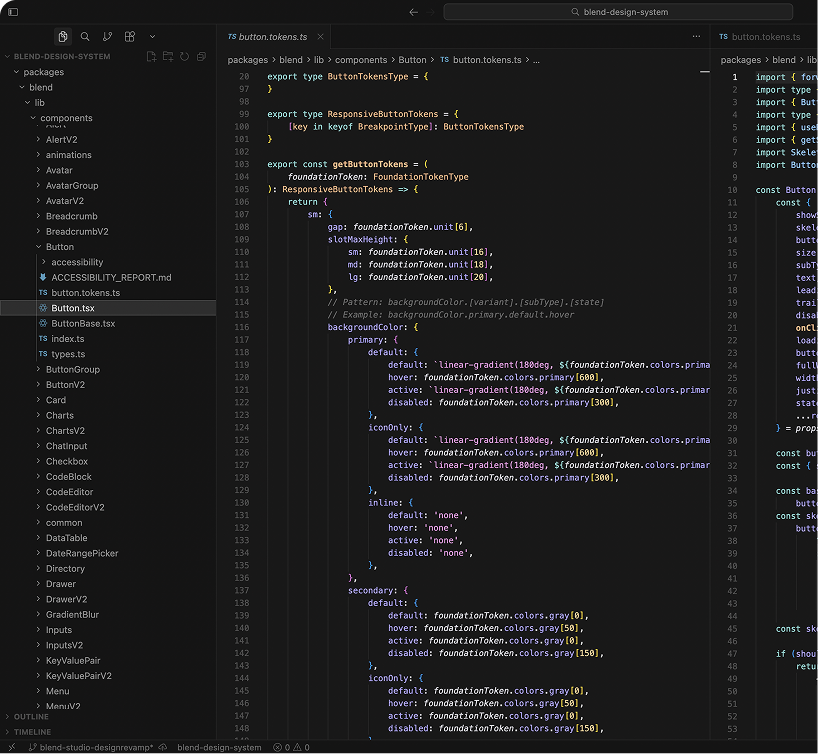Viewport: 818px width, 754px height.
Task: Select the left button.tokens.ts editor tab
Action: tap(273, 37)
